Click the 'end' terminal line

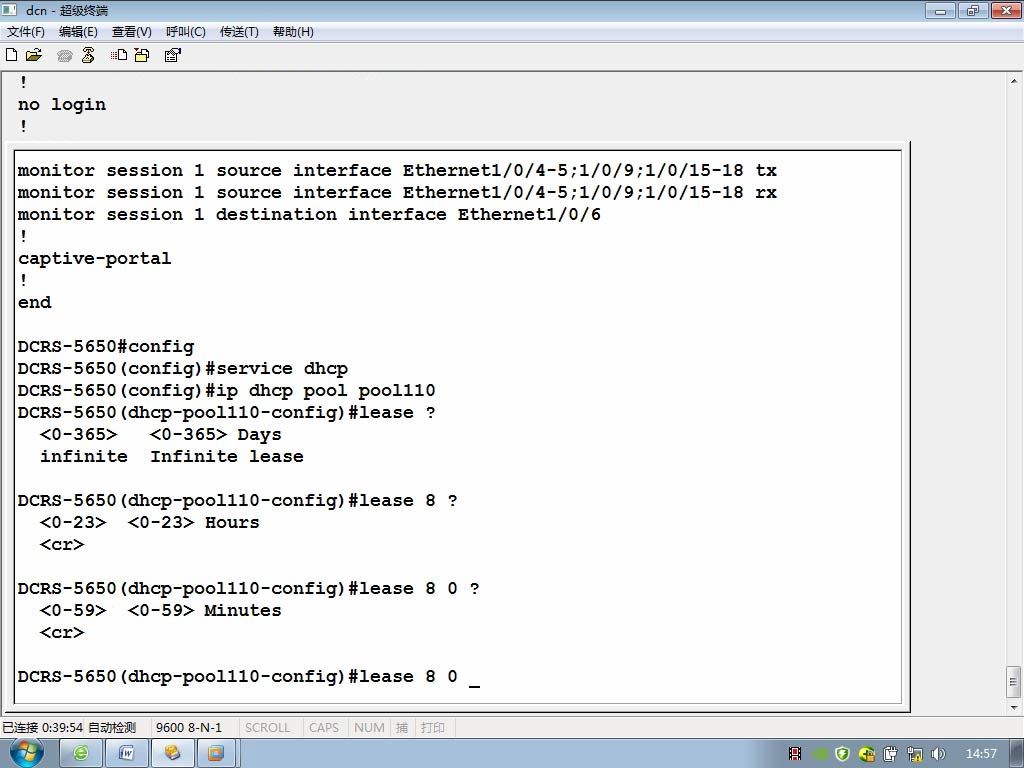pos(35,302)
